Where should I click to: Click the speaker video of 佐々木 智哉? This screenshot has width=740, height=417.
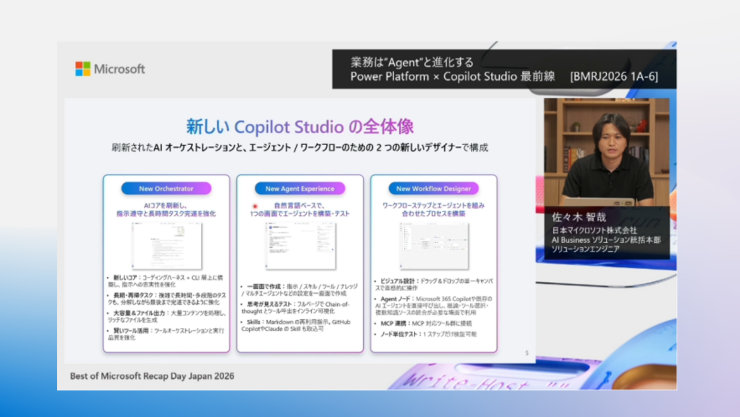pos(606,152)
